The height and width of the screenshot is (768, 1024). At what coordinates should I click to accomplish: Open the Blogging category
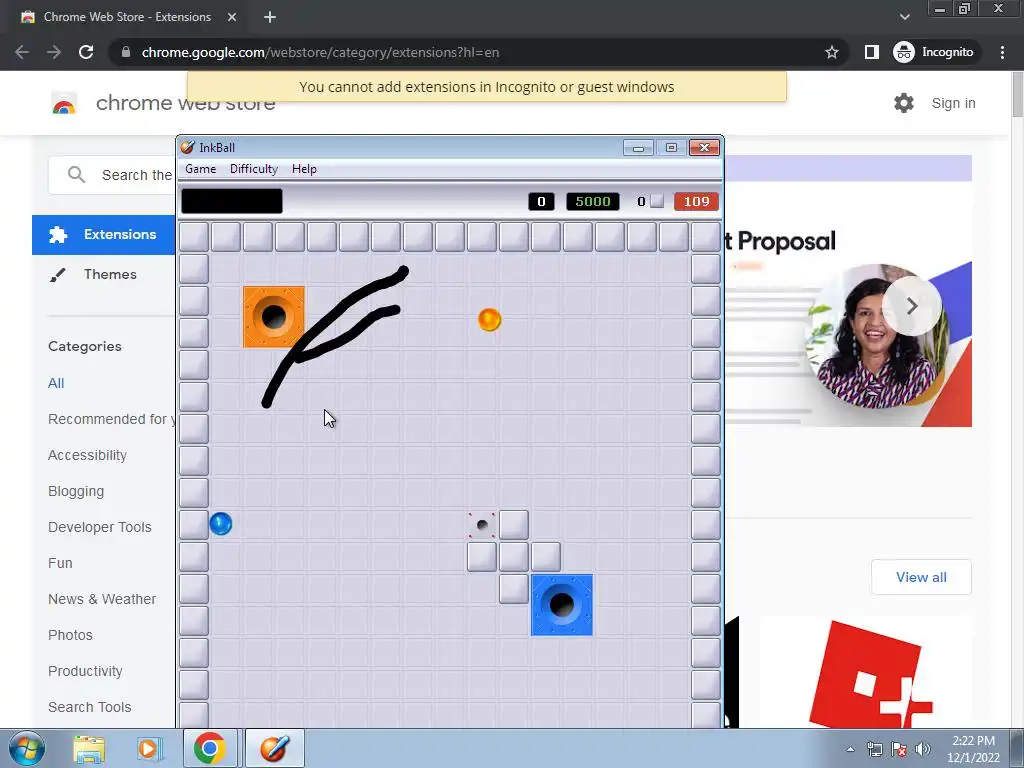click(x=76, y=491)
